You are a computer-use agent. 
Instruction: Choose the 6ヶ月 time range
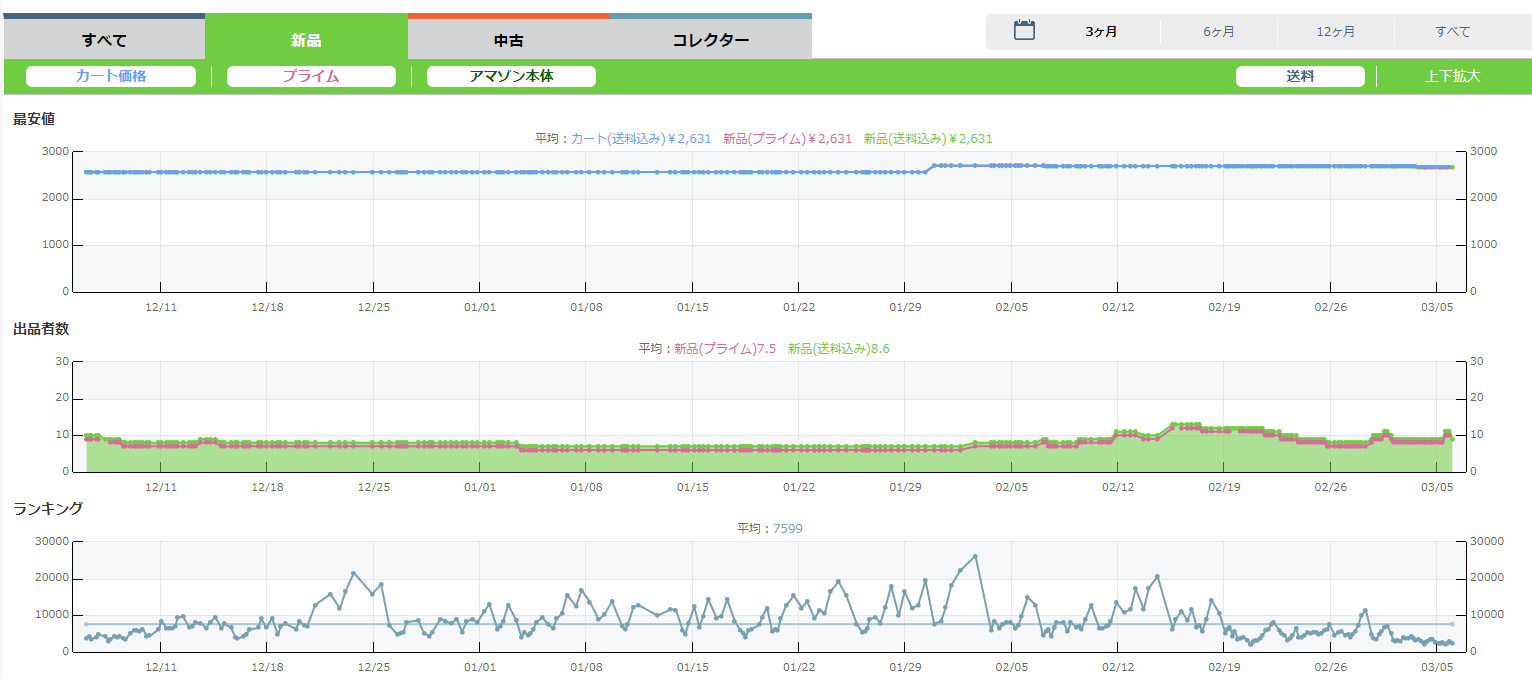[x=1218, y=32]
